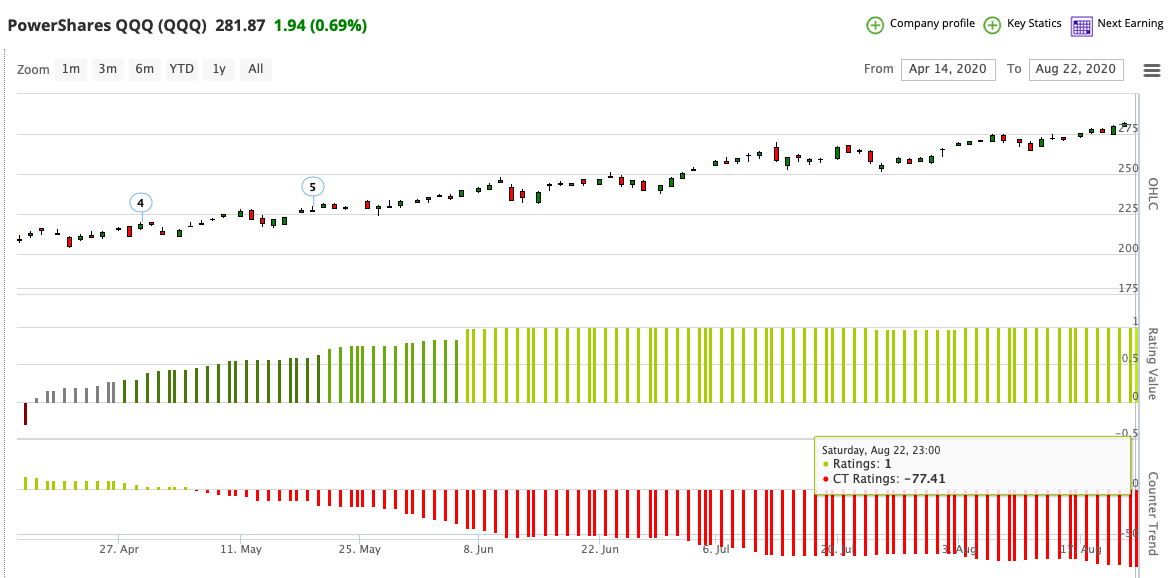This screenshot has width=1175, height=578.
Task: Open the Company profile link
Action: (x=932, y=23)
